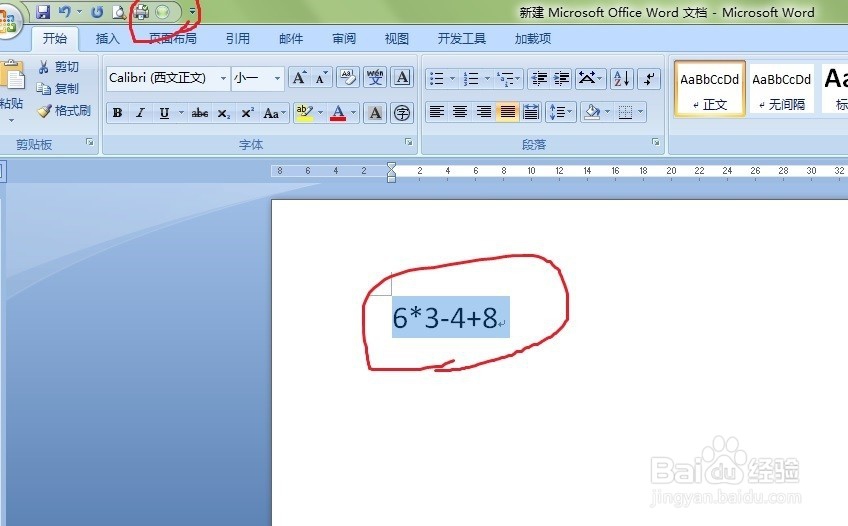
Task: Switch to the 视图 (View) tab
Action: click(396, 38)
